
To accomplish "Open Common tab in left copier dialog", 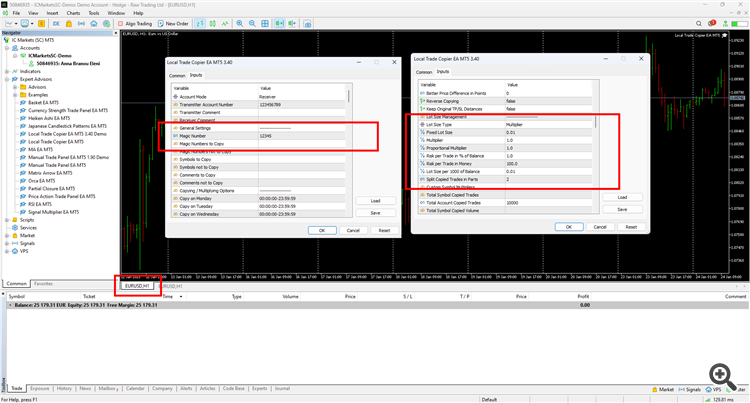I will 177,76.
